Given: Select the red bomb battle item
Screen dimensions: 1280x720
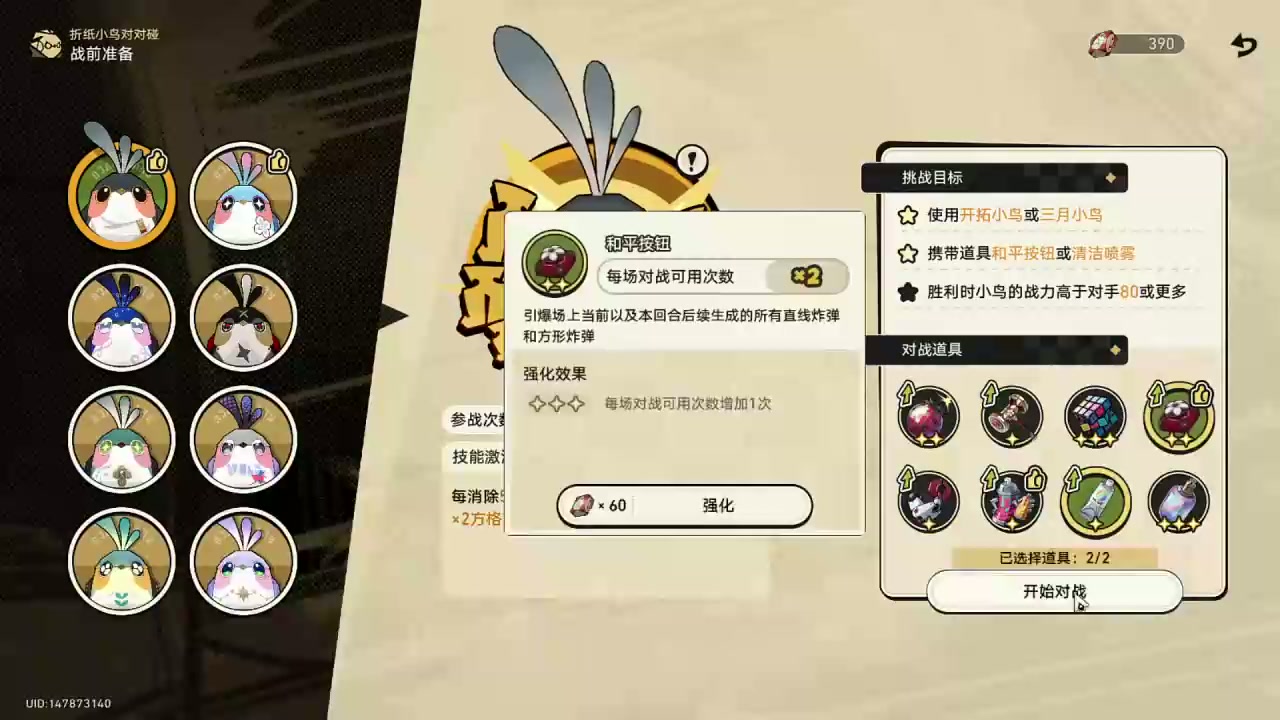Looking at the screenshot, I should click(928, 416).
